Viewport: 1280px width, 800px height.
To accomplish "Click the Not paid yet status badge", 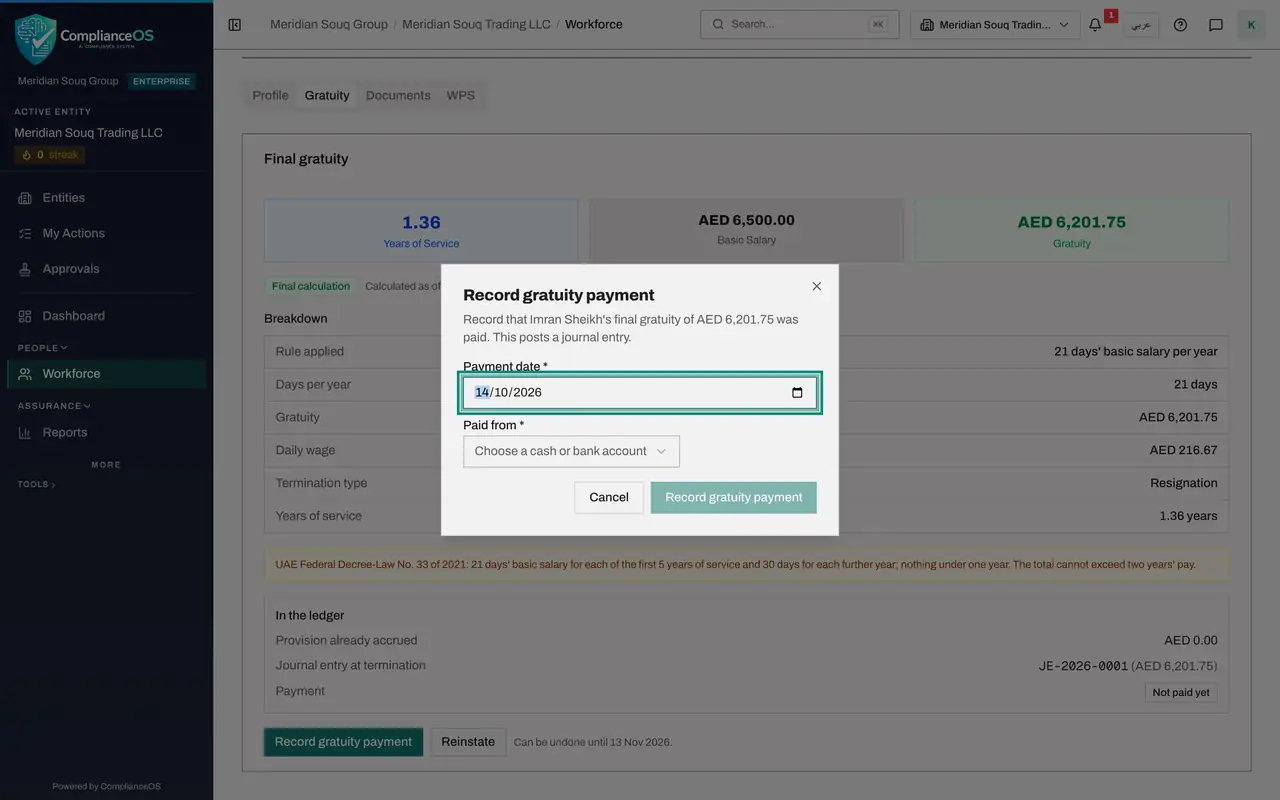I will click(x=1181, y=693).
